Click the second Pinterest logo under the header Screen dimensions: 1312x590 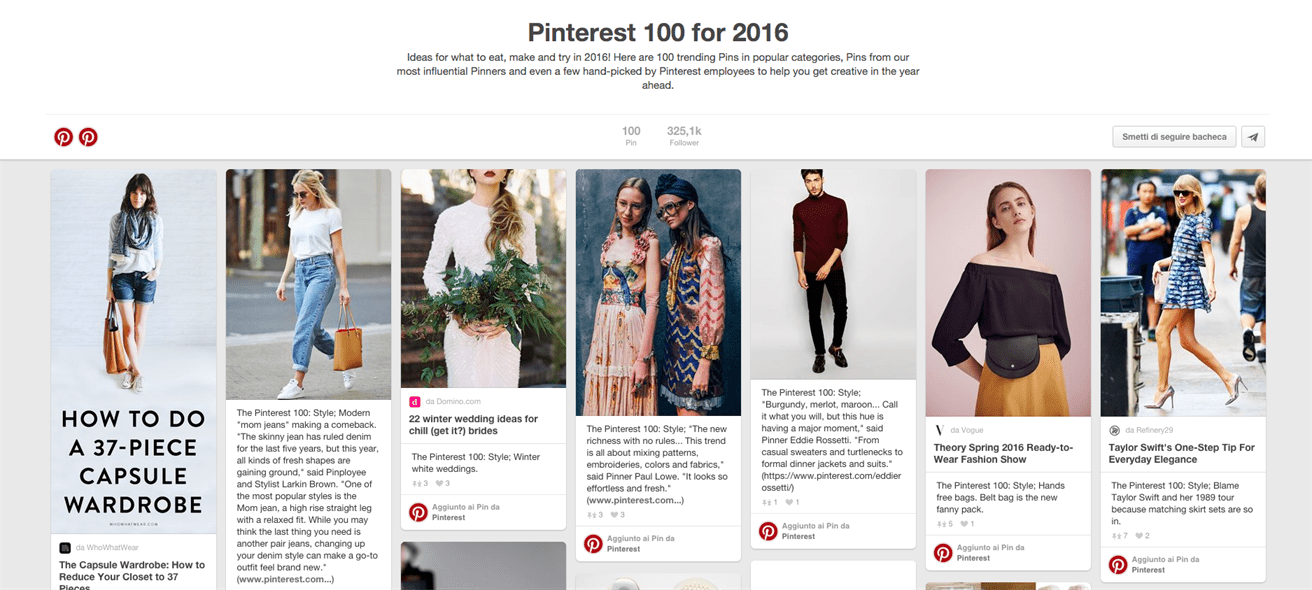pyautogui.click(x=88, y=137)
